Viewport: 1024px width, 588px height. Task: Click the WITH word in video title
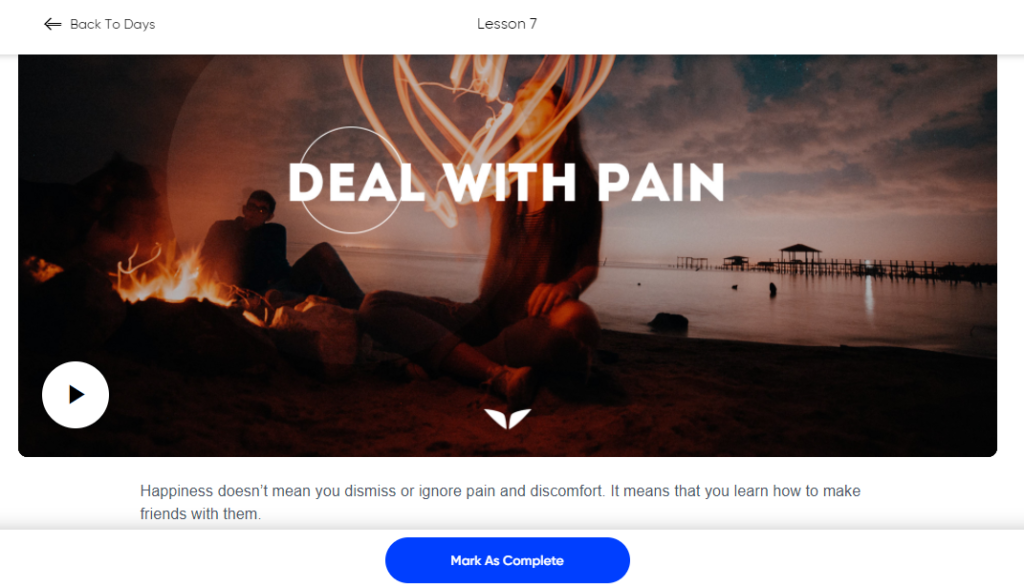510,182
